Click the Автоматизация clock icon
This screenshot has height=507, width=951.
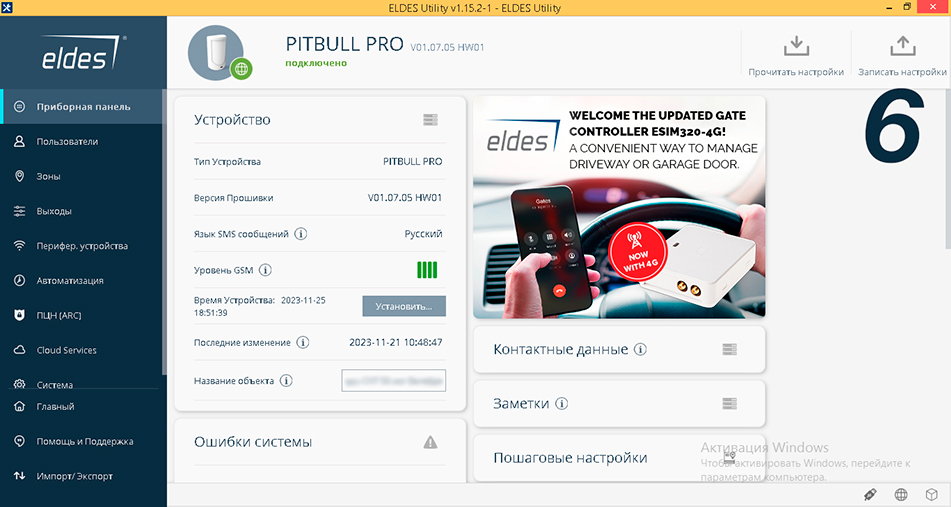point(19,281)
